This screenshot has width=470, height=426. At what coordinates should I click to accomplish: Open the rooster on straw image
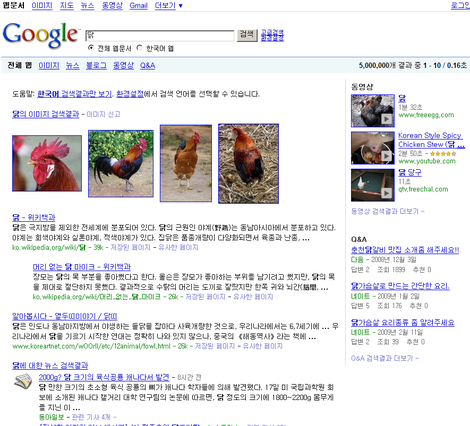click(x=248, y=163)
